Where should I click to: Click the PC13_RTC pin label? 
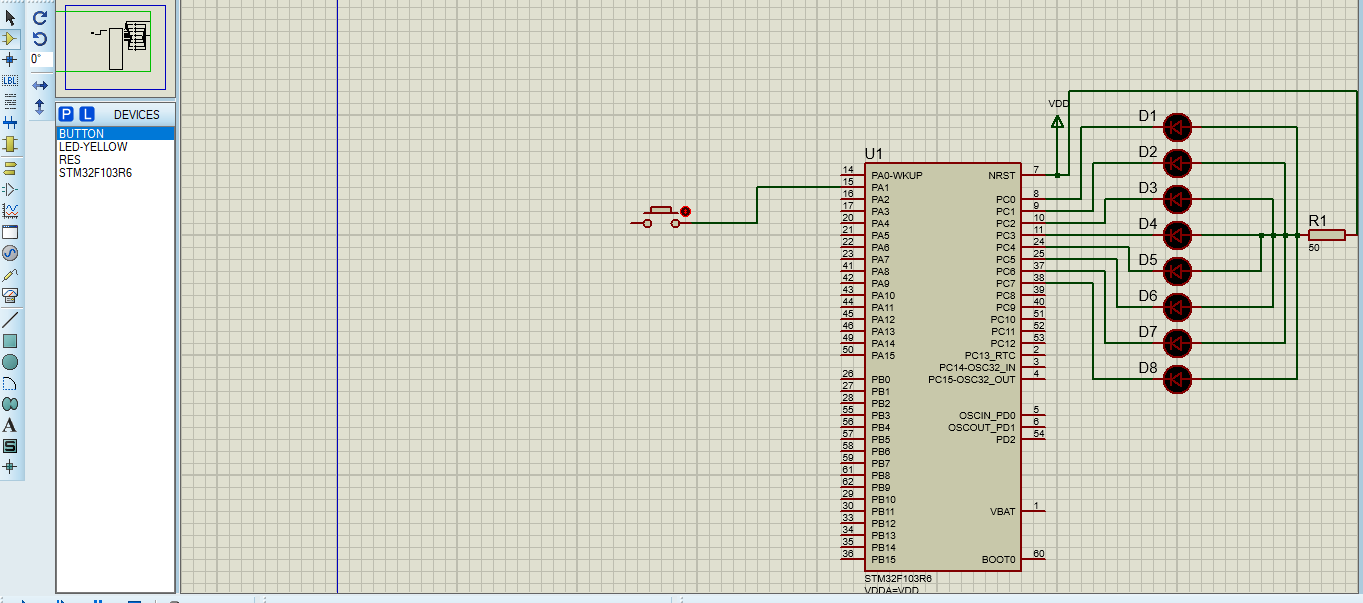pos(990,356)
